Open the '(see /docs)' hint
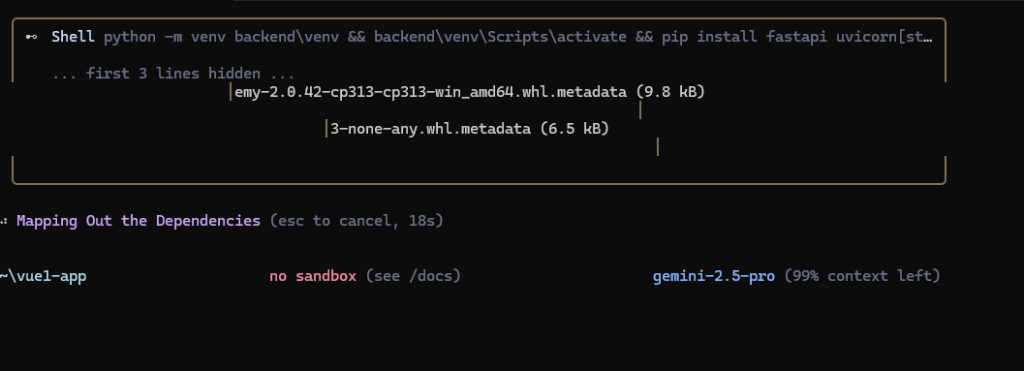This screenshot has width=1024, height=371. point(413,276)
